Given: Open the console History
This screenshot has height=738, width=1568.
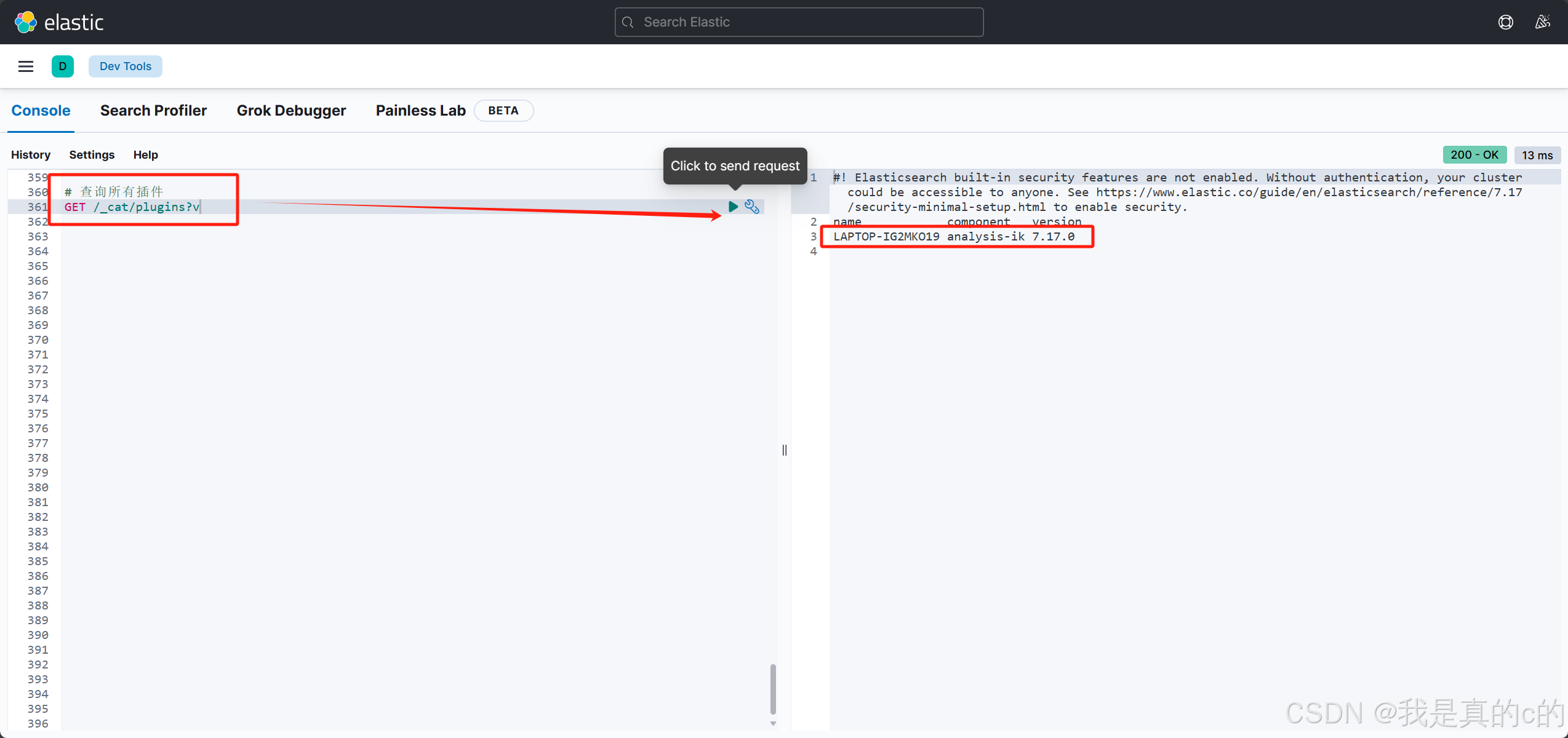Looking at the screenshot, I should click(x=31, y=155).
